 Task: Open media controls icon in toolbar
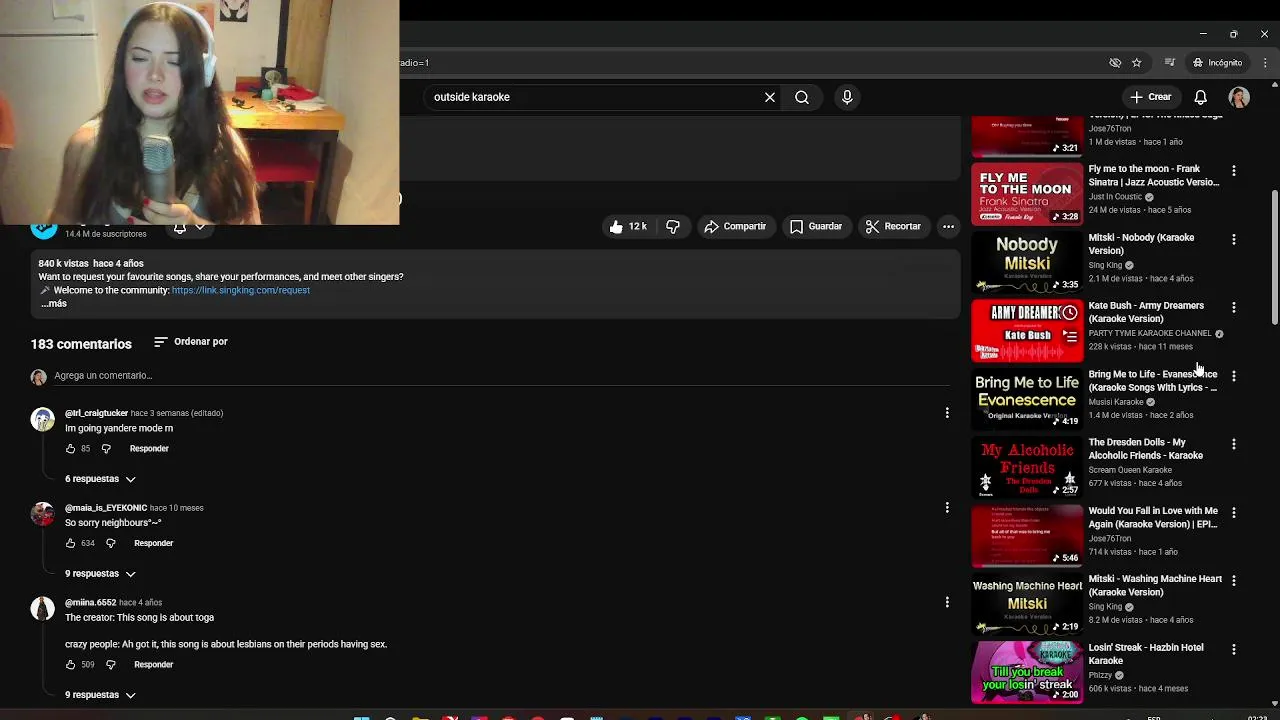point(1170,62)
